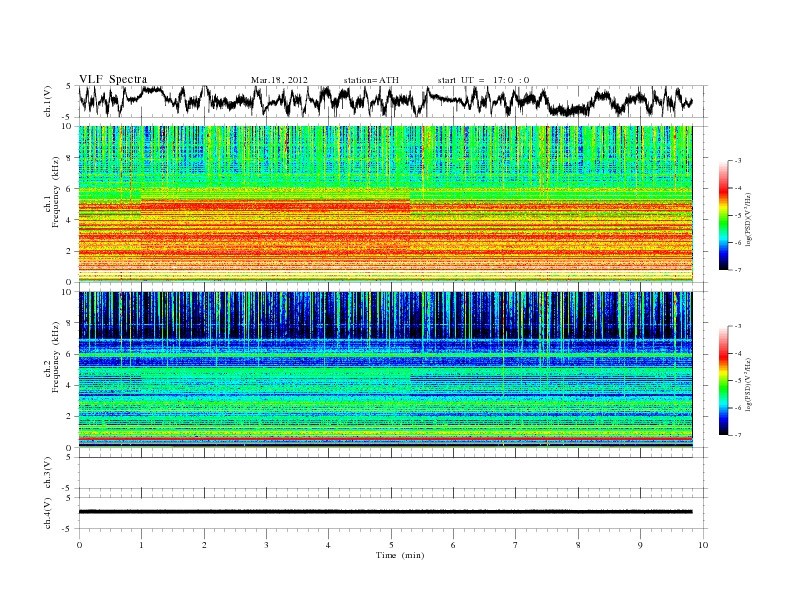
Task: Click the time axis tick label "3"
Action: [266, 545]
